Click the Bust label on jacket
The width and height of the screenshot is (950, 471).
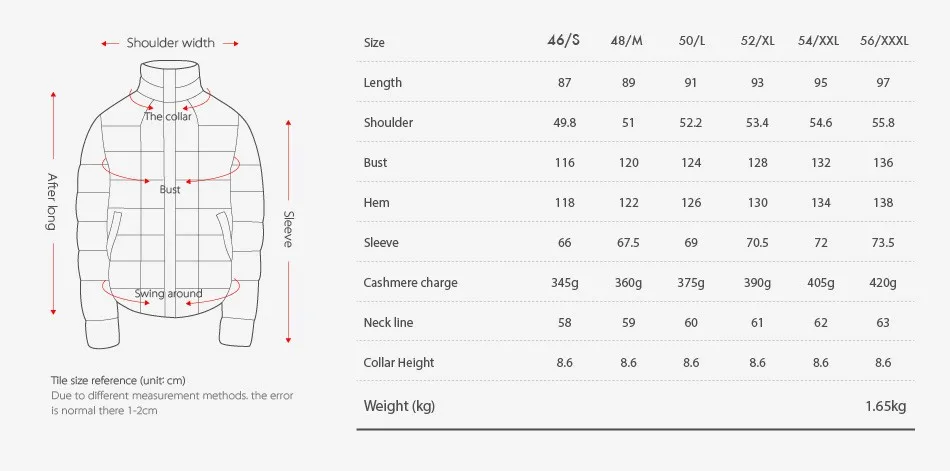(x=170, y=190)
